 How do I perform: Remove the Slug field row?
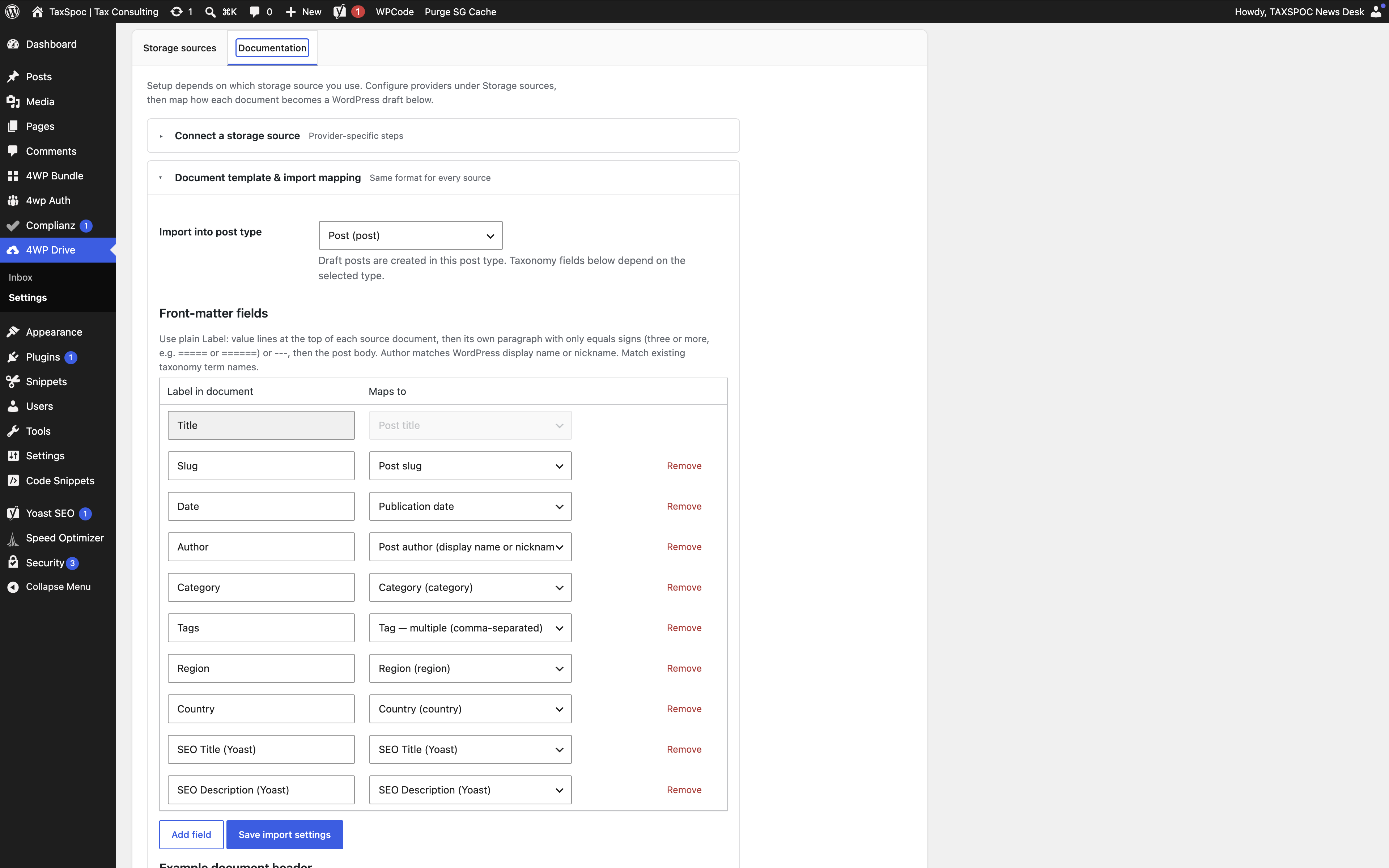pos(684,465)
